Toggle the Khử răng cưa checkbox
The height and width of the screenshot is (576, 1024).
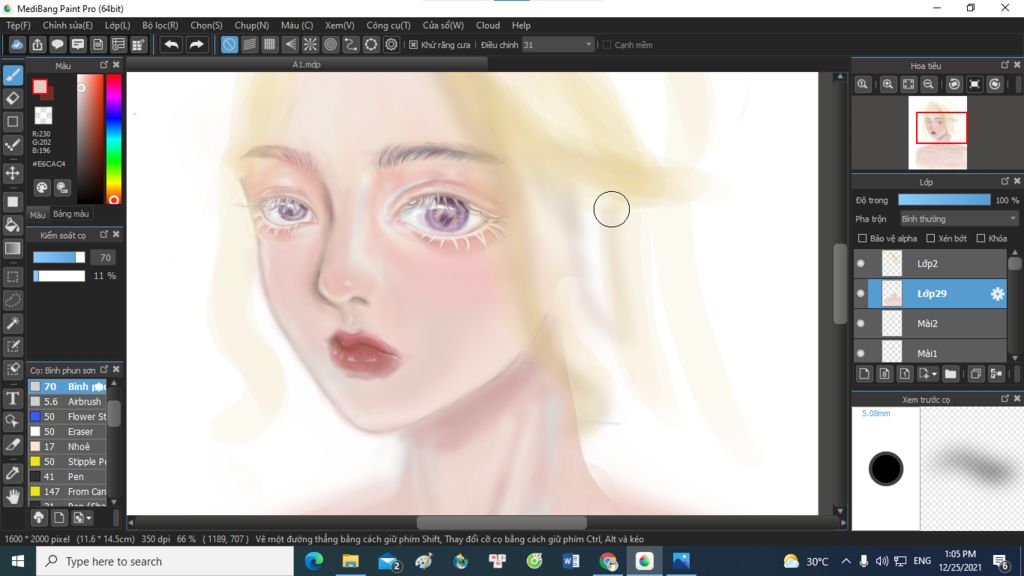coord(413,45)
